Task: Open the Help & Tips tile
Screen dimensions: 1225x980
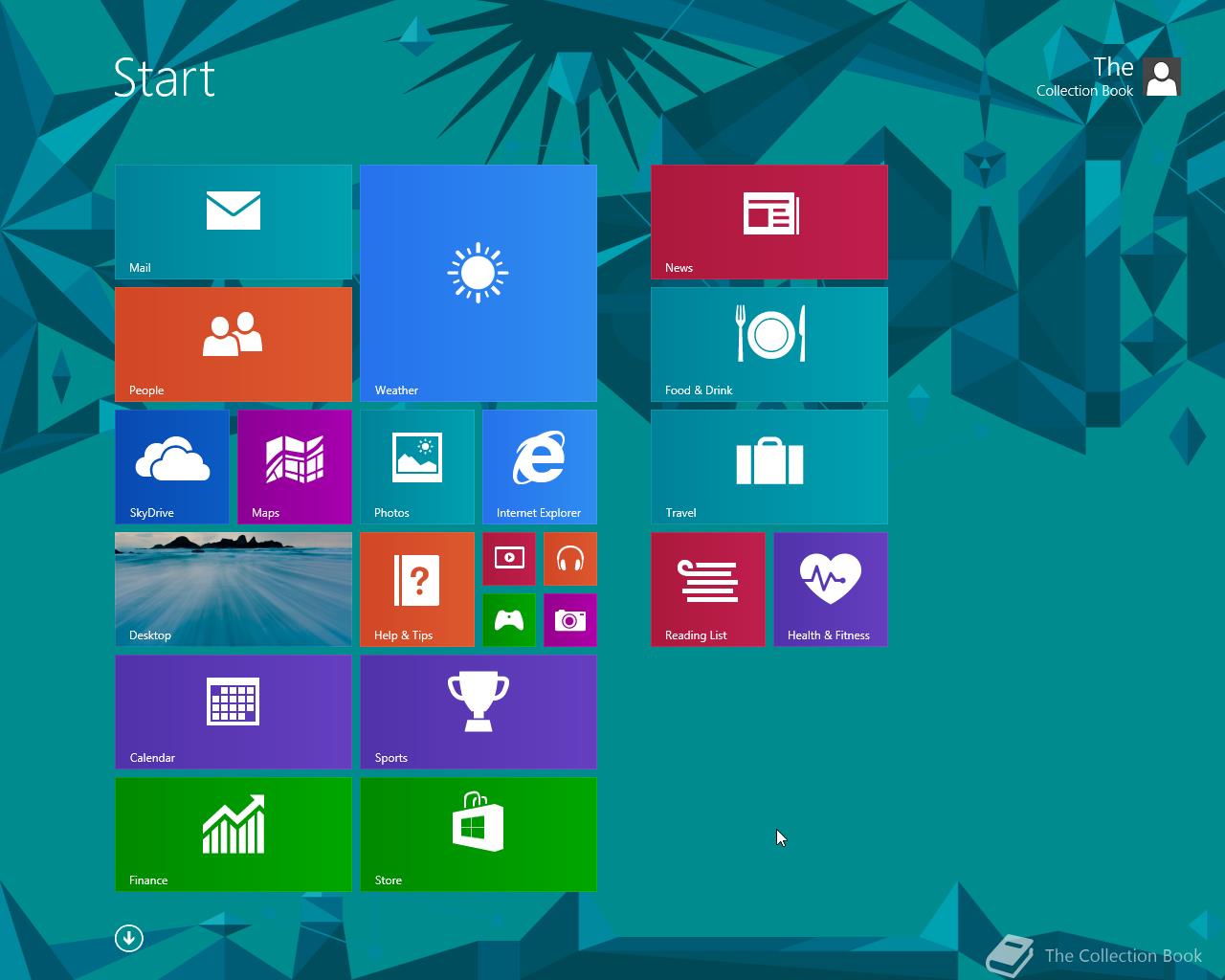Action: pyautogui.click(x=417, y=590)
